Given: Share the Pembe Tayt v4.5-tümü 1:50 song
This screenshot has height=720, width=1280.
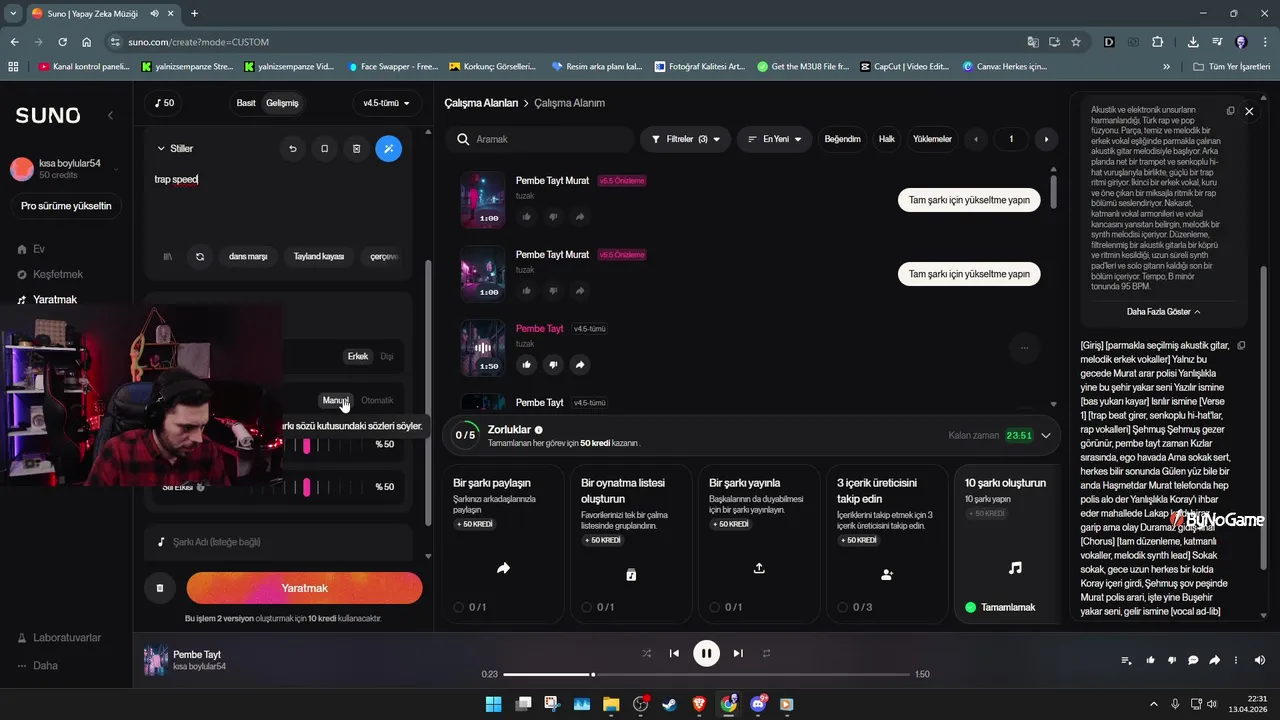Looking at the screenshot, I should pyautogui.click(x=580, y=365).
